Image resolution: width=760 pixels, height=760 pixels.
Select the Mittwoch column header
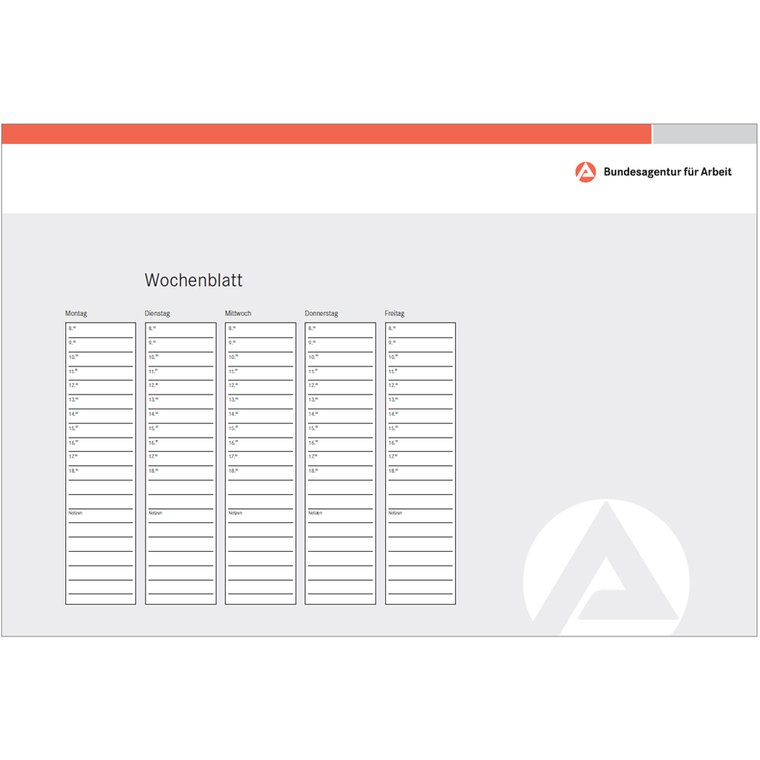238,314
